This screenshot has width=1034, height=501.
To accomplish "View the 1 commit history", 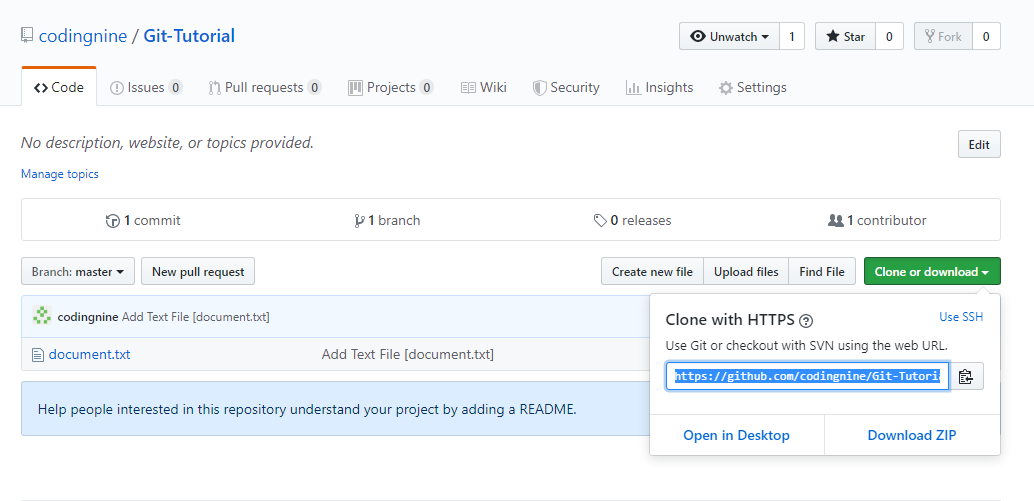I will [143, 220].
